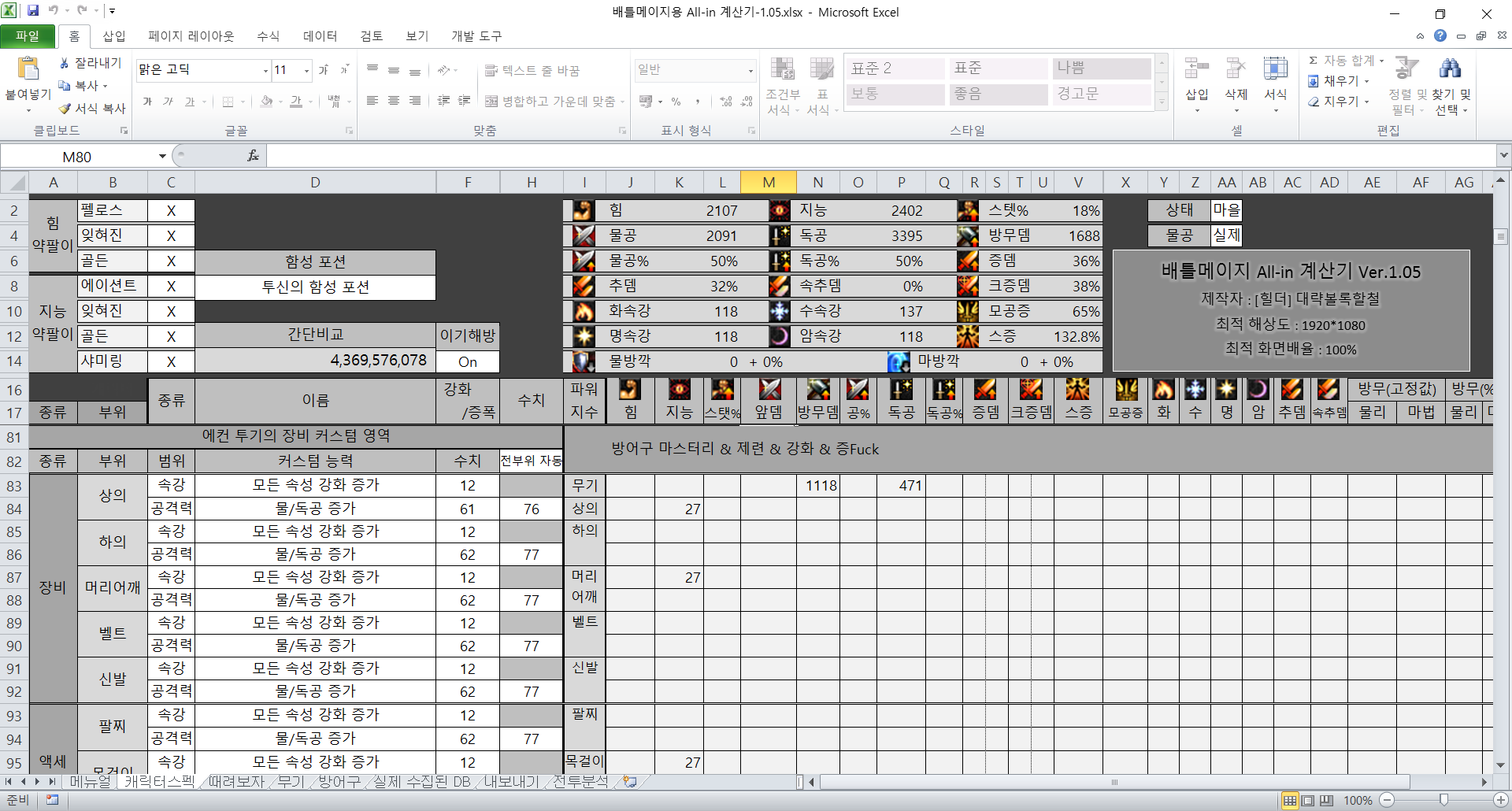The image size is (1512, 811).
Task: Click the fill color paint bucket icon
Action: point(267,102)
